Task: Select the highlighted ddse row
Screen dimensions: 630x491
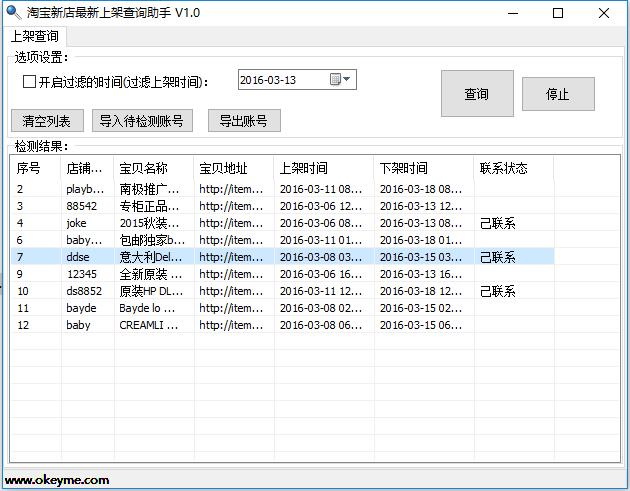Action: pos(283,257)
